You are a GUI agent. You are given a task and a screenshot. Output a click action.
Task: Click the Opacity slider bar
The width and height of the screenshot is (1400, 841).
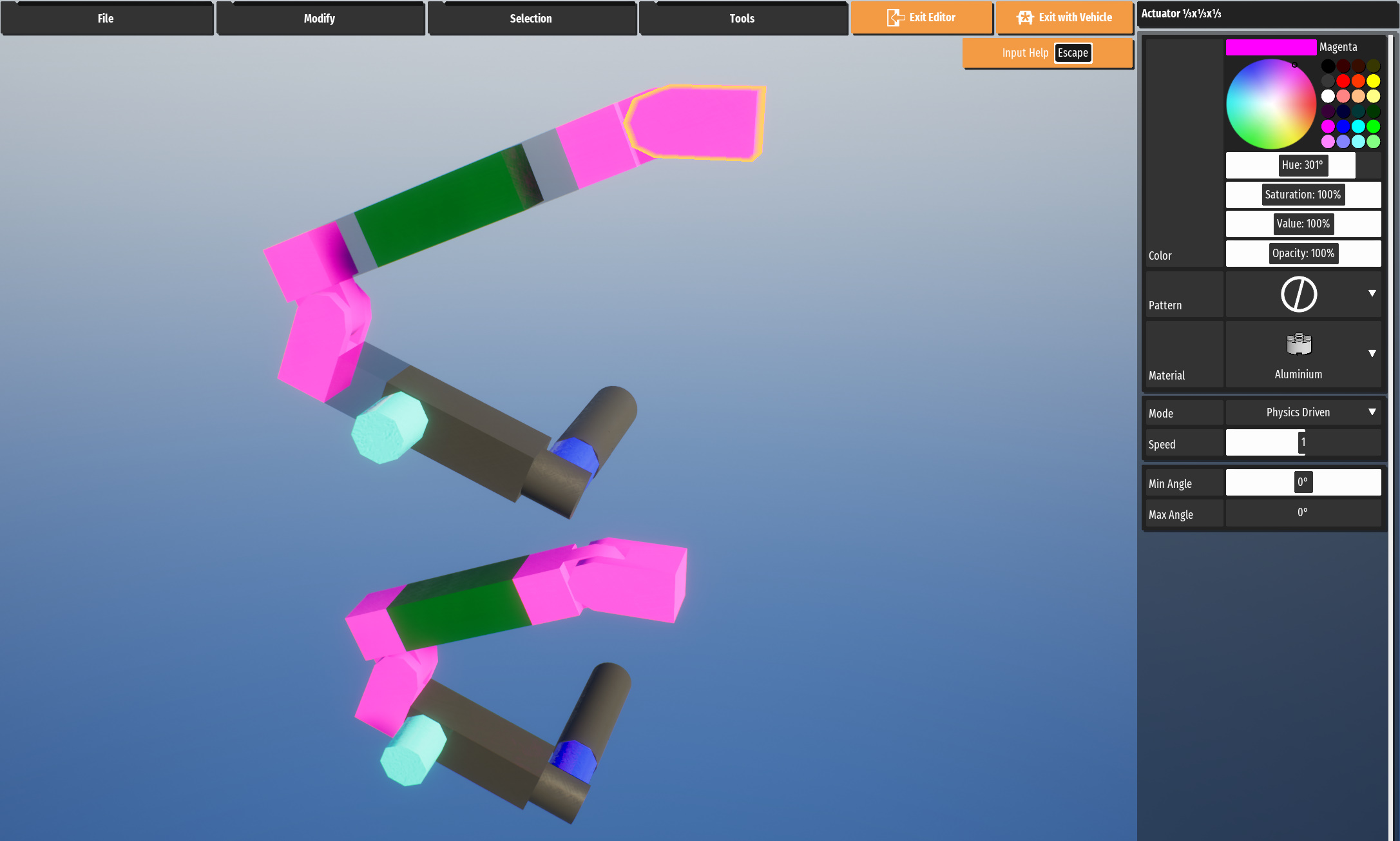(1303, 253)
